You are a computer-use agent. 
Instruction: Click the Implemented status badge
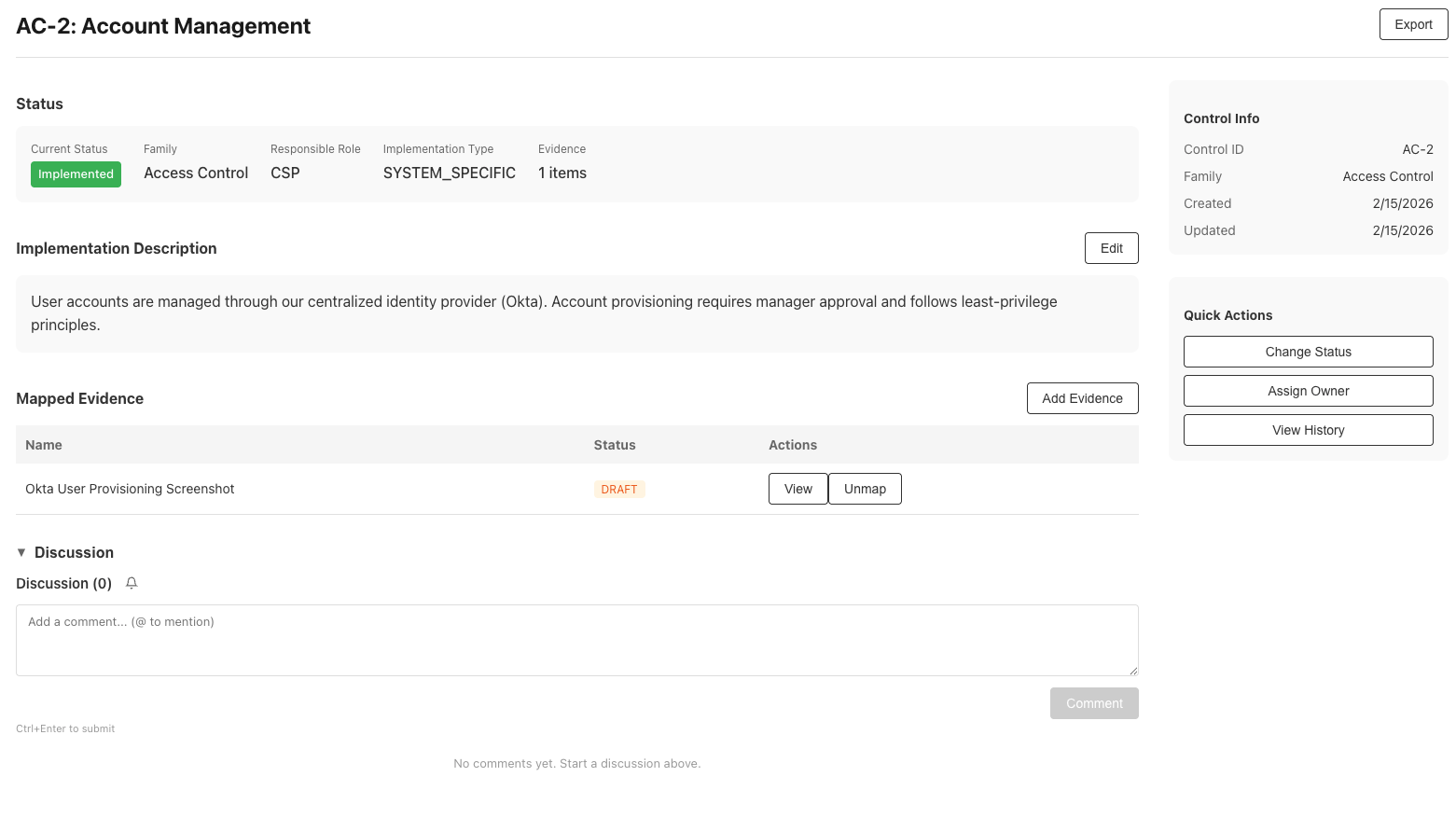point(76,173)
